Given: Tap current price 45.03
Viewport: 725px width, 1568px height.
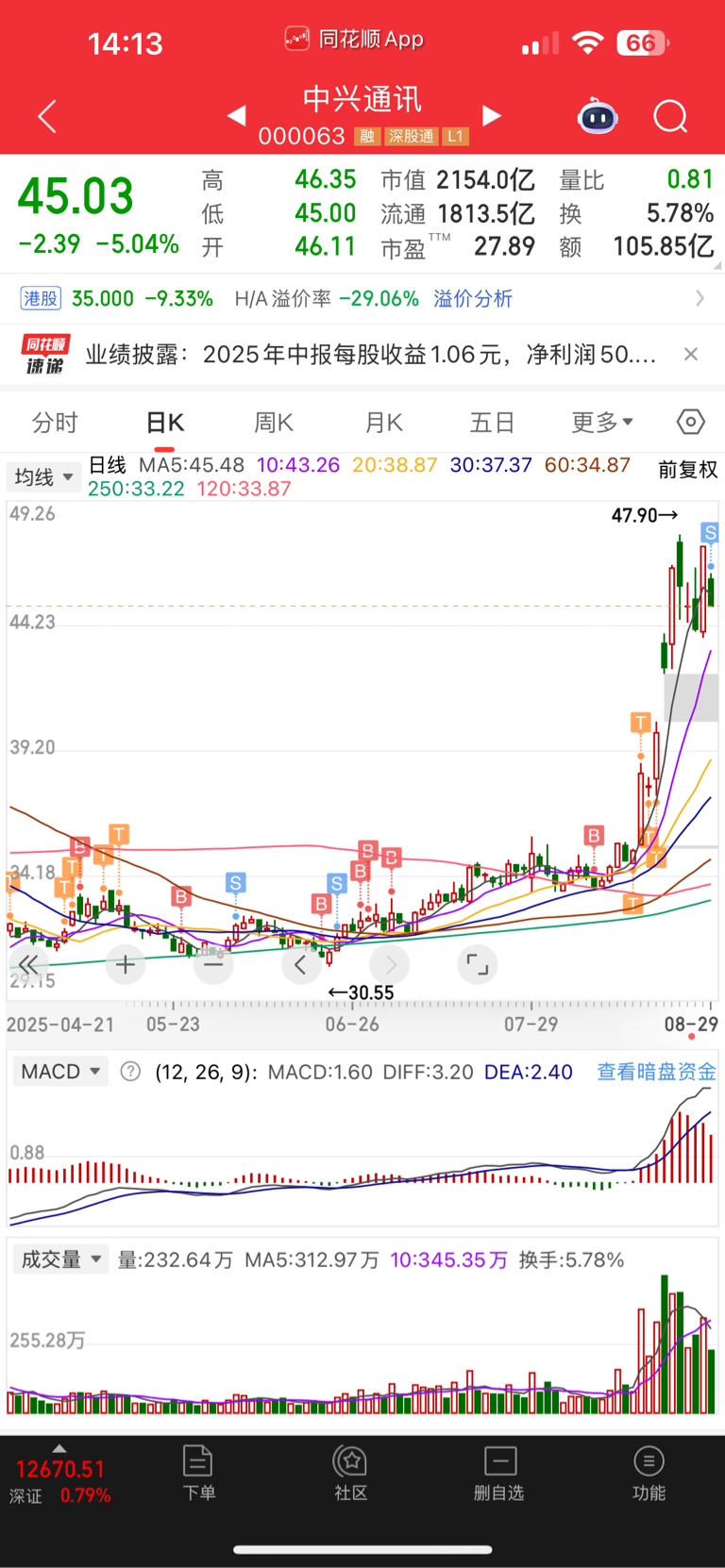Looking at the screenshot, I should [76, 196].
